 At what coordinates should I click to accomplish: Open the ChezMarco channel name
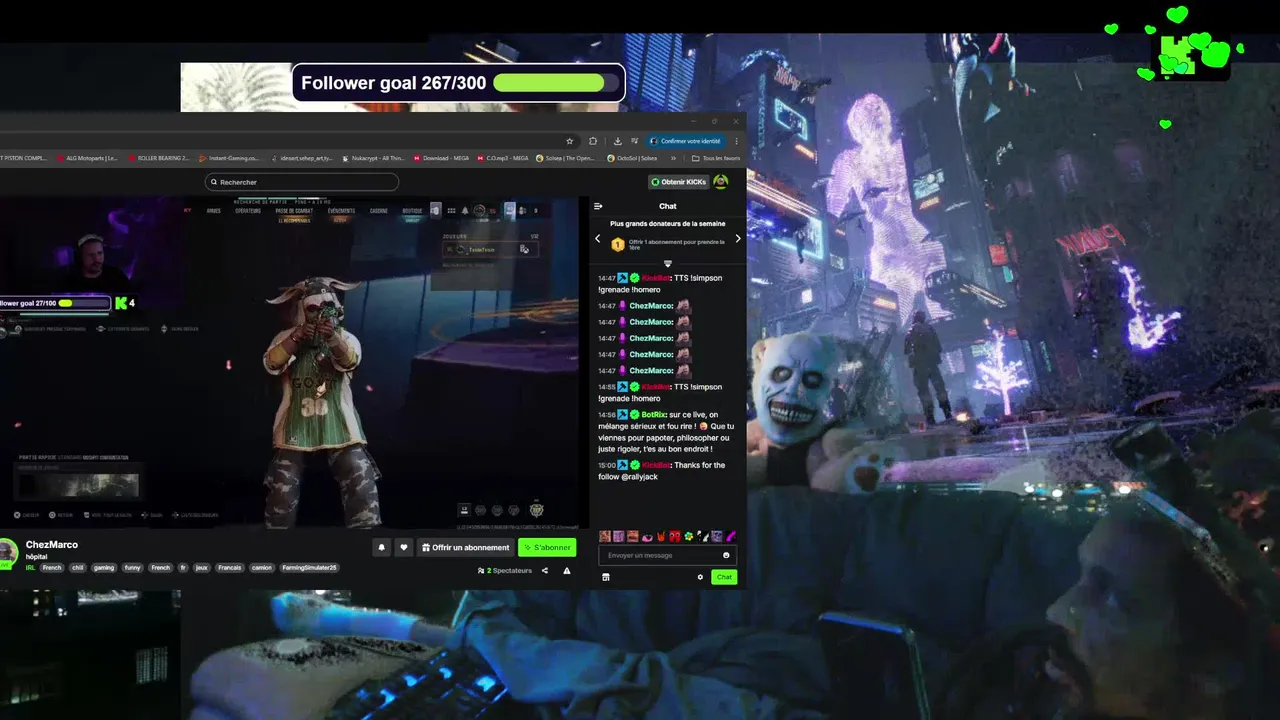click(x=52, y=544)
